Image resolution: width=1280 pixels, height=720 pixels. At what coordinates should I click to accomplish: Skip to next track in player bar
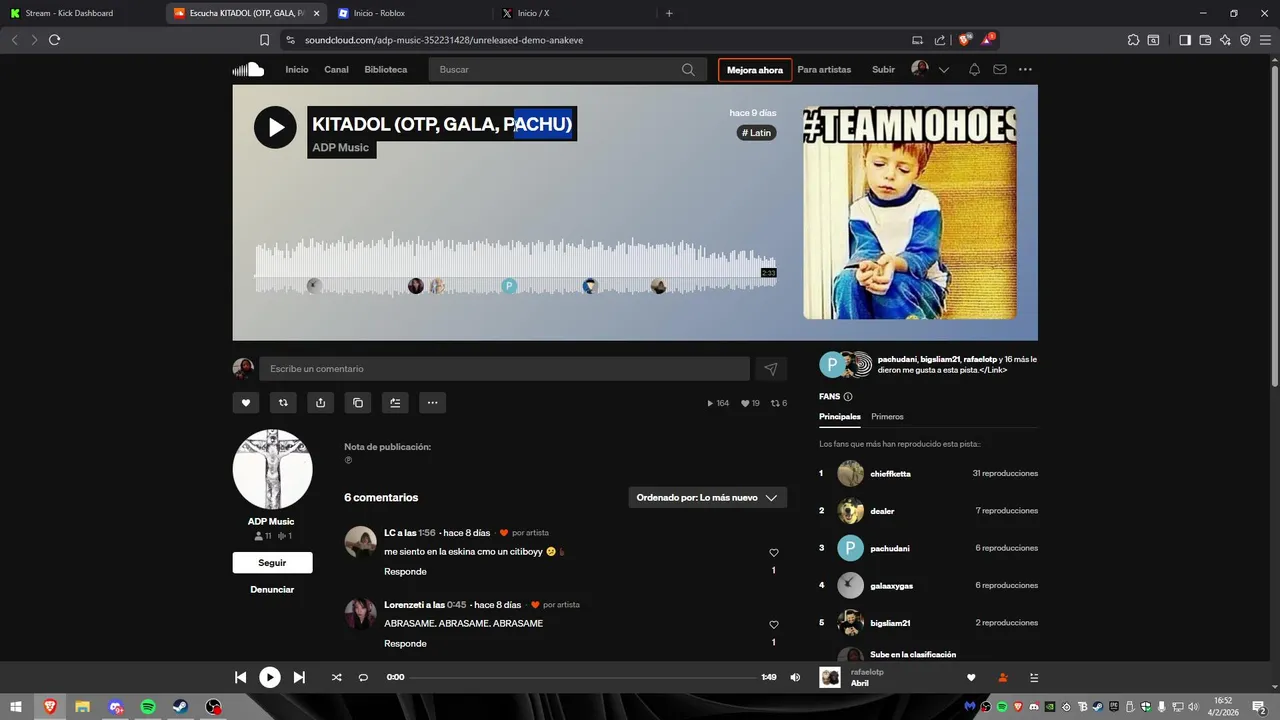(299, 677)
